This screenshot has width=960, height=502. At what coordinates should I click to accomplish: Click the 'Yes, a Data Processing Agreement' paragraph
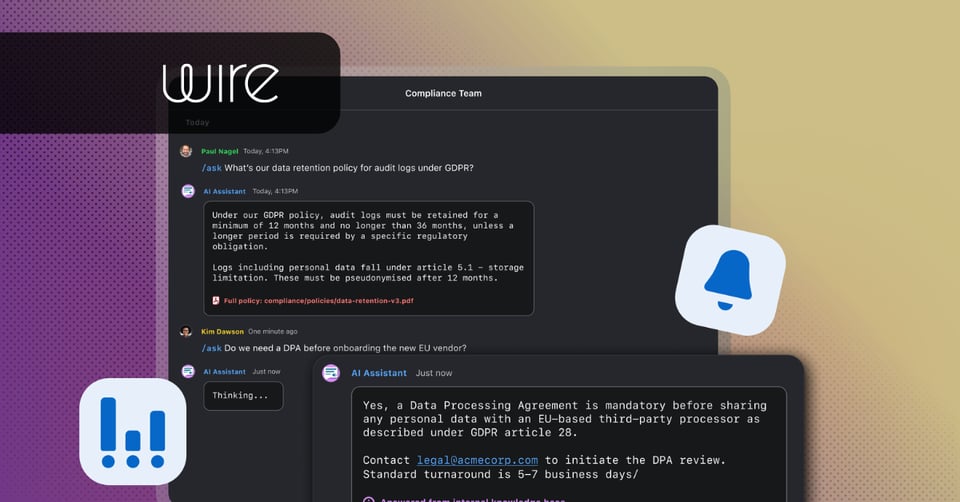(x=564, y=419)
